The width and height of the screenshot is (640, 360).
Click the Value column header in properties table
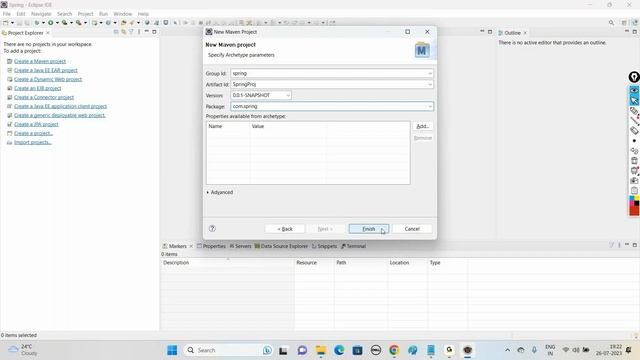(x=288, y=126)
